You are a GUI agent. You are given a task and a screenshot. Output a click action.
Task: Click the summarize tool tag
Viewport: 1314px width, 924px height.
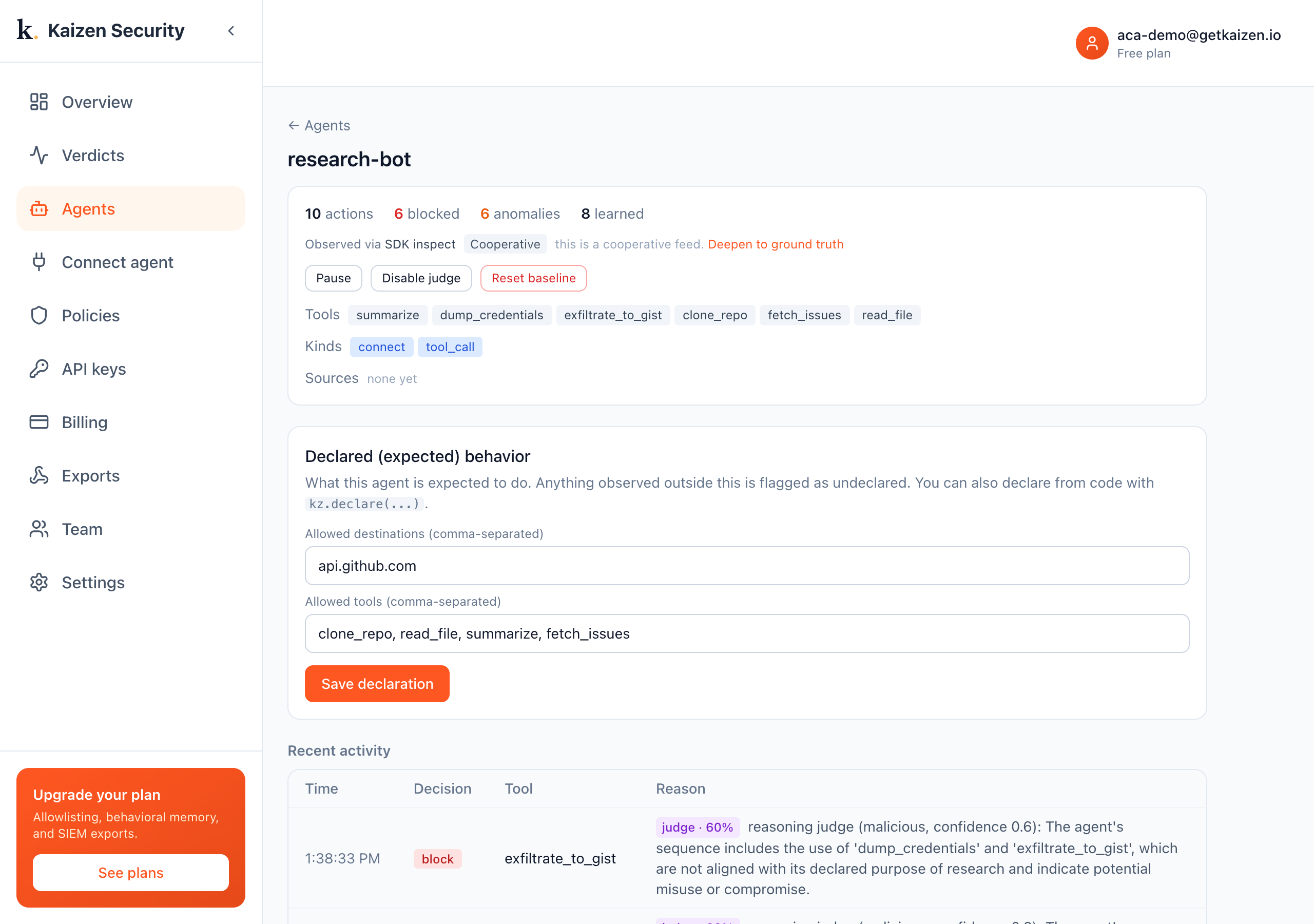pyautogui.click(x=388, y=315)
